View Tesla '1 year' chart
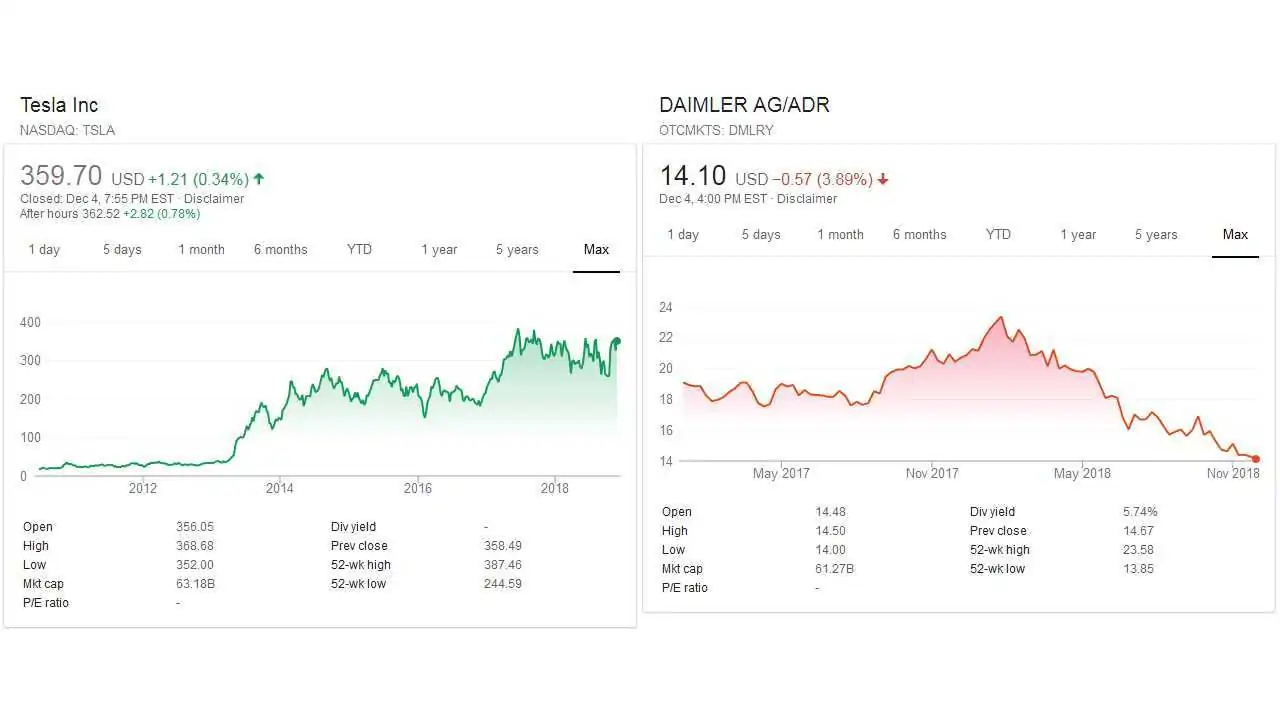Image resolution: width=1280 pixels, height=720 pixels. click(439, 249)
